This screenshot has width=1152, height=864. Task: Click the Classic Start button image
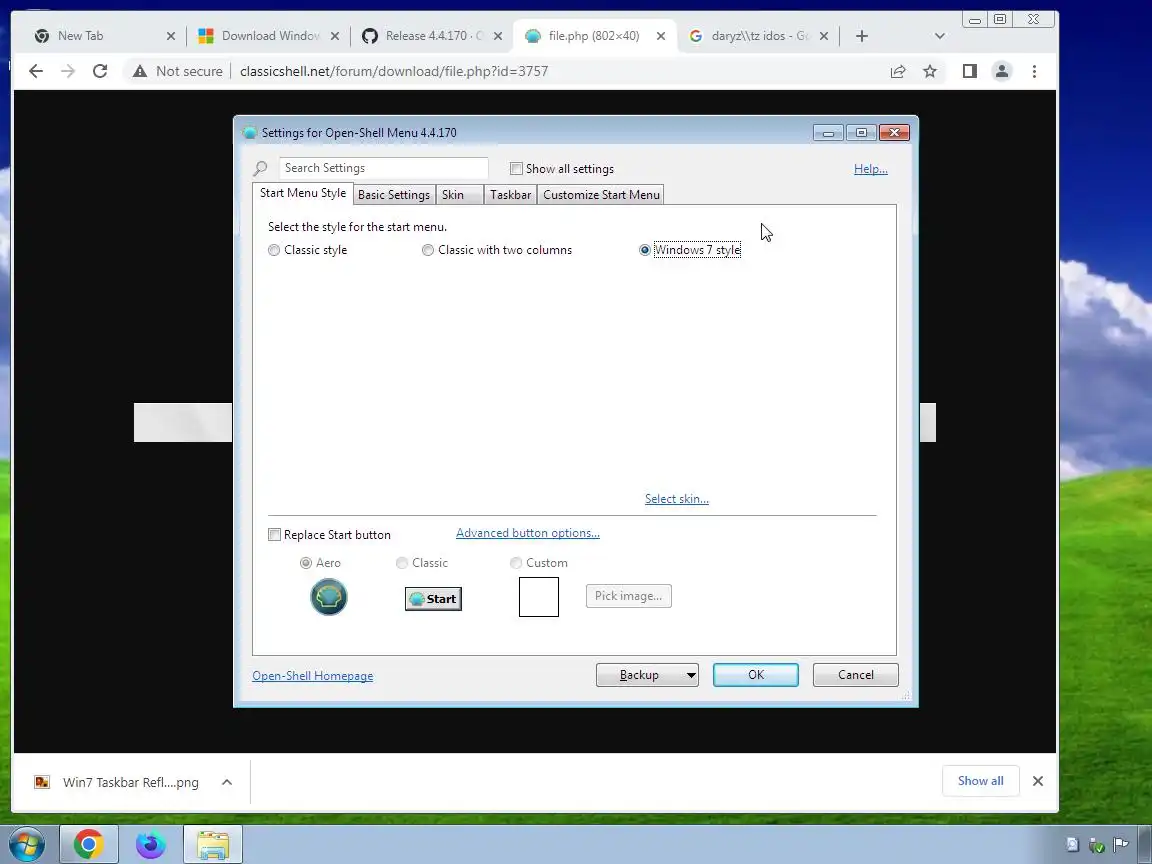[x=433, y=599]
